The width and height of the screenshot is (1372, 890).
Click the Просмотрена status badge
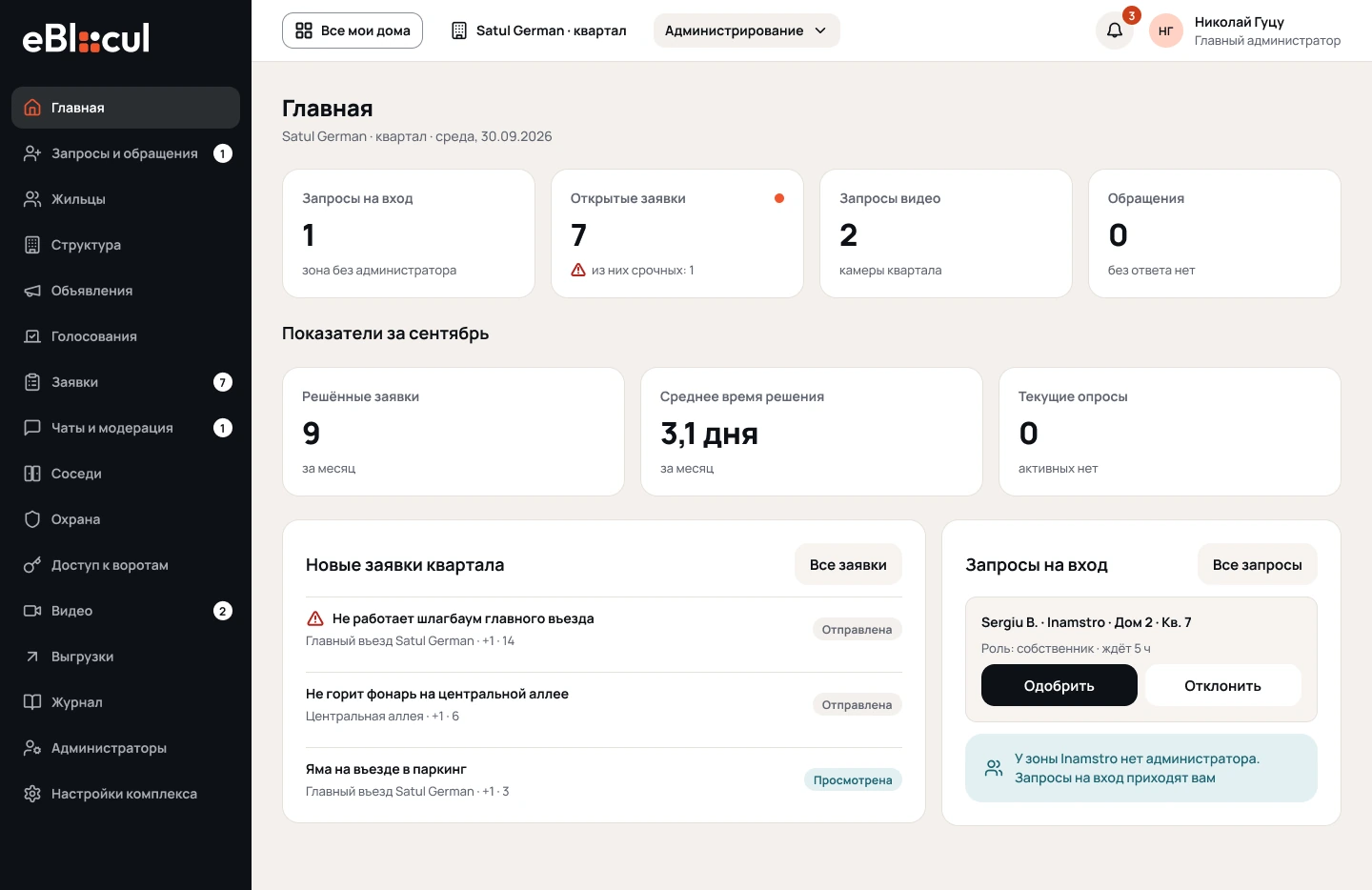point(853,779)
